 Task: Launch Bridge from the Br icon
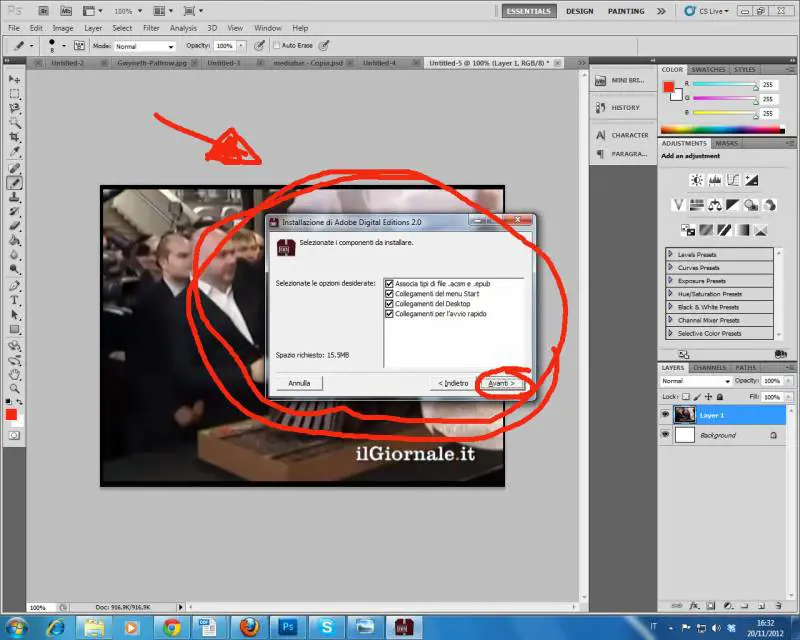[43, 11]
